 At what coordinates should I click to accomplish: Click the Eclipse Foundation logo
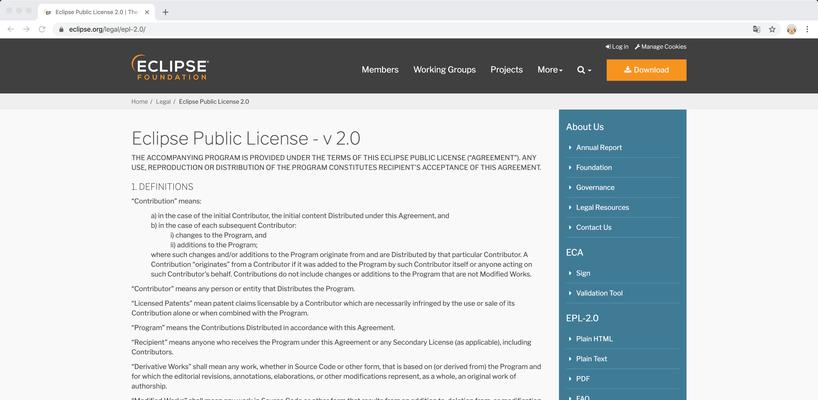pos(170,67)
